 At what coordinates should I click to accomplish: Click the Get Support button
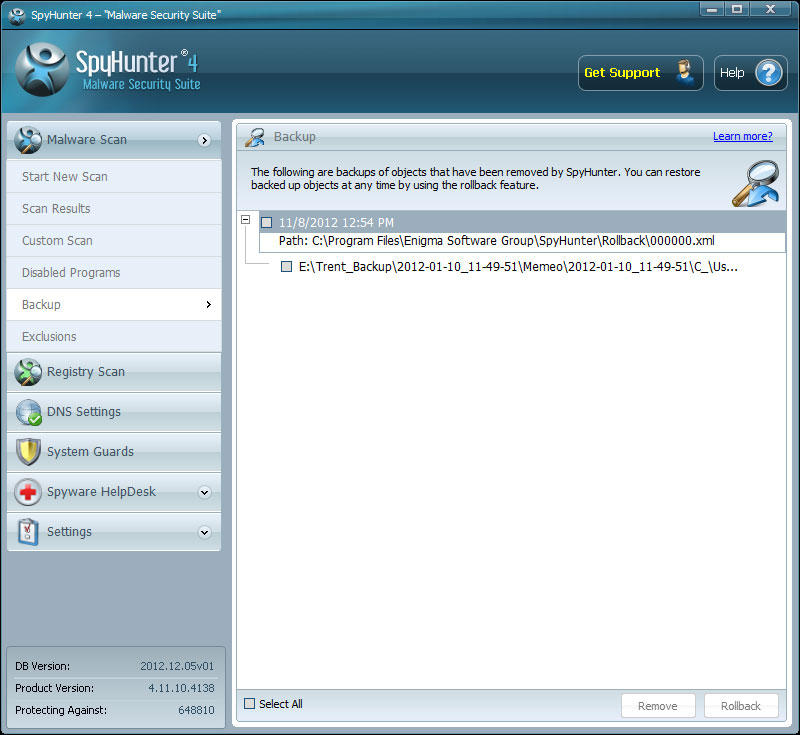pyautogui.click(x=640, y=73)
